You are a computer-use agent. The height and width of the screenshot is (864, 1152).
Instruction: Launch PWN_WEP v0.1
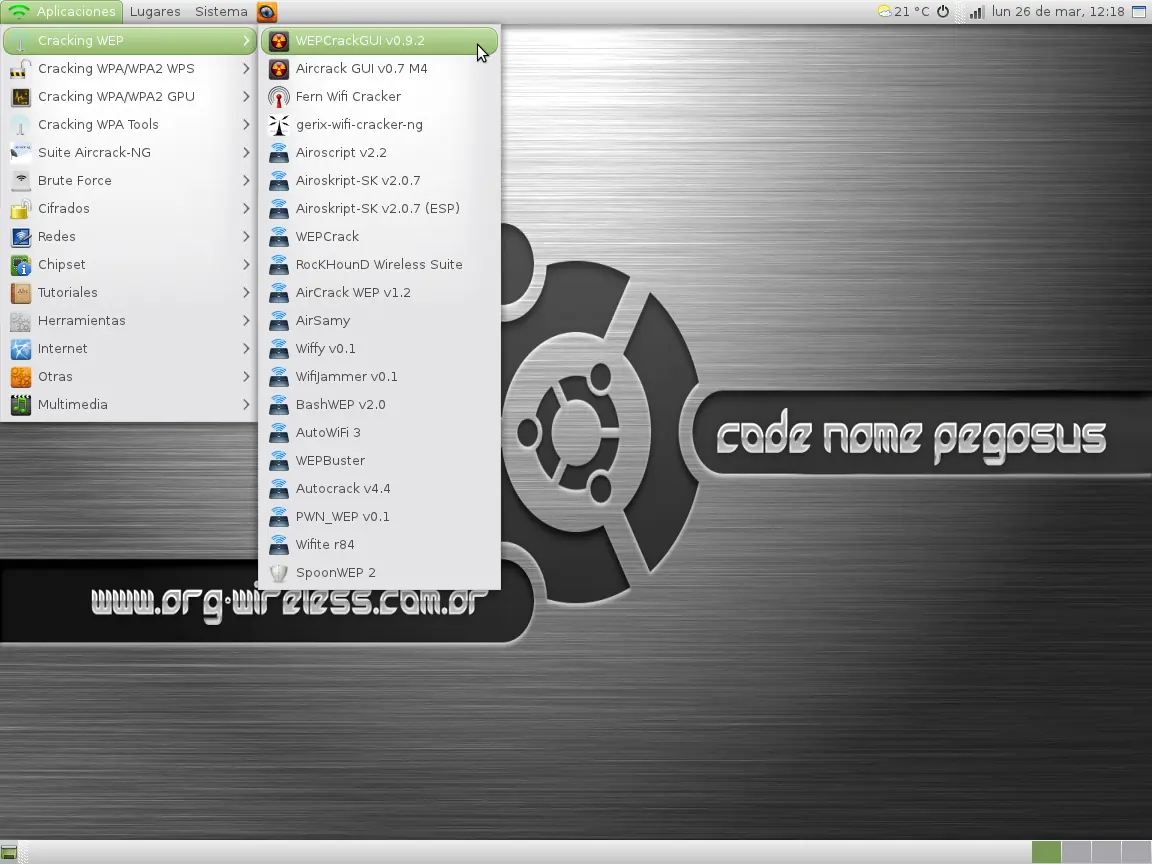click(379, 516)
